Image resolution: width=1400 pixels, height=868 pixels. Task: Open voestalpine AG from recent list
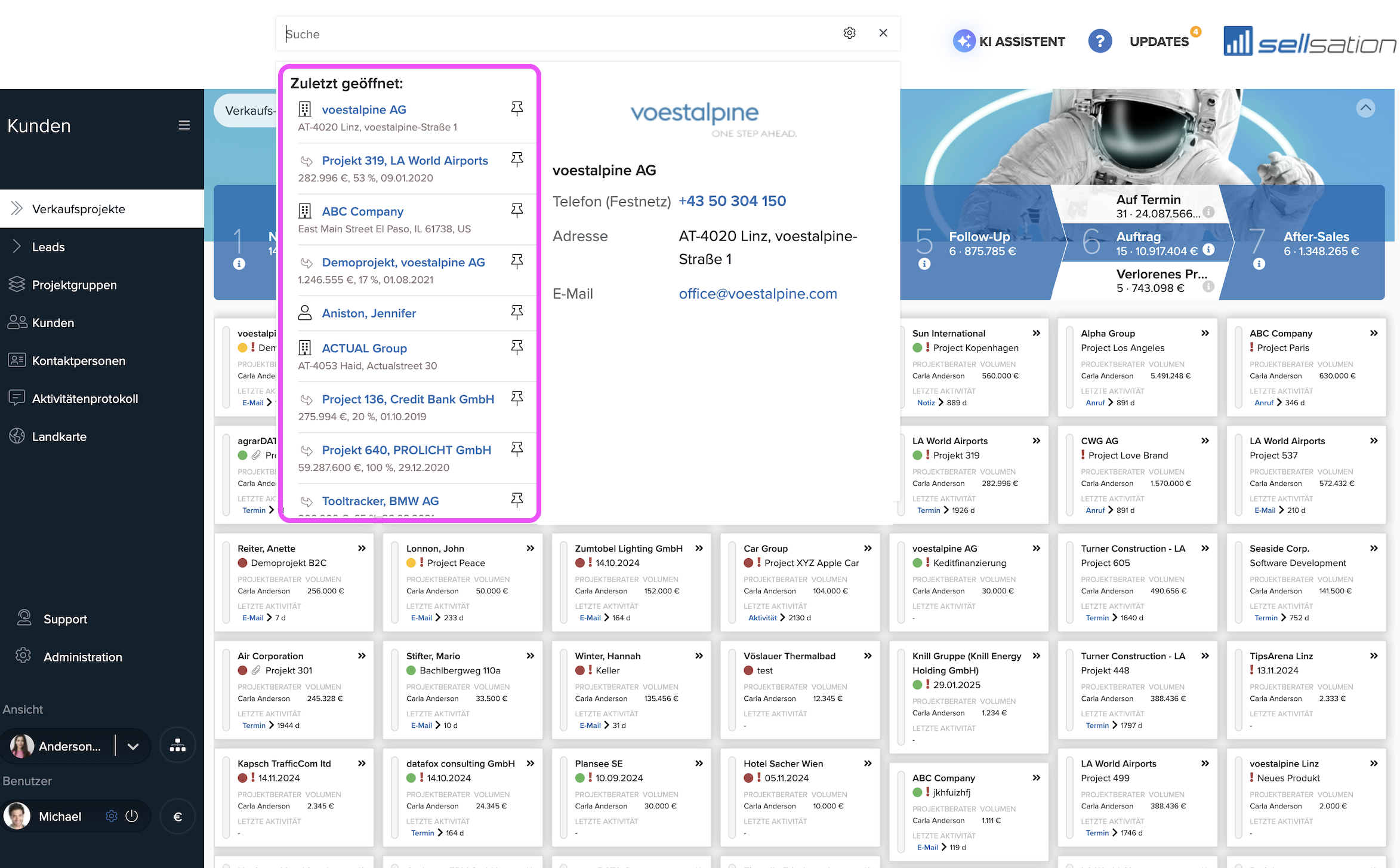click(364, 110)
